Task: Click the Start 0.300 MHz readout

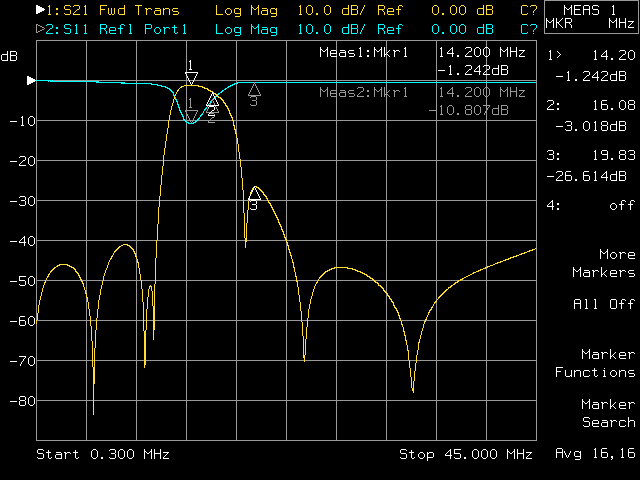Action: [103, 454]
